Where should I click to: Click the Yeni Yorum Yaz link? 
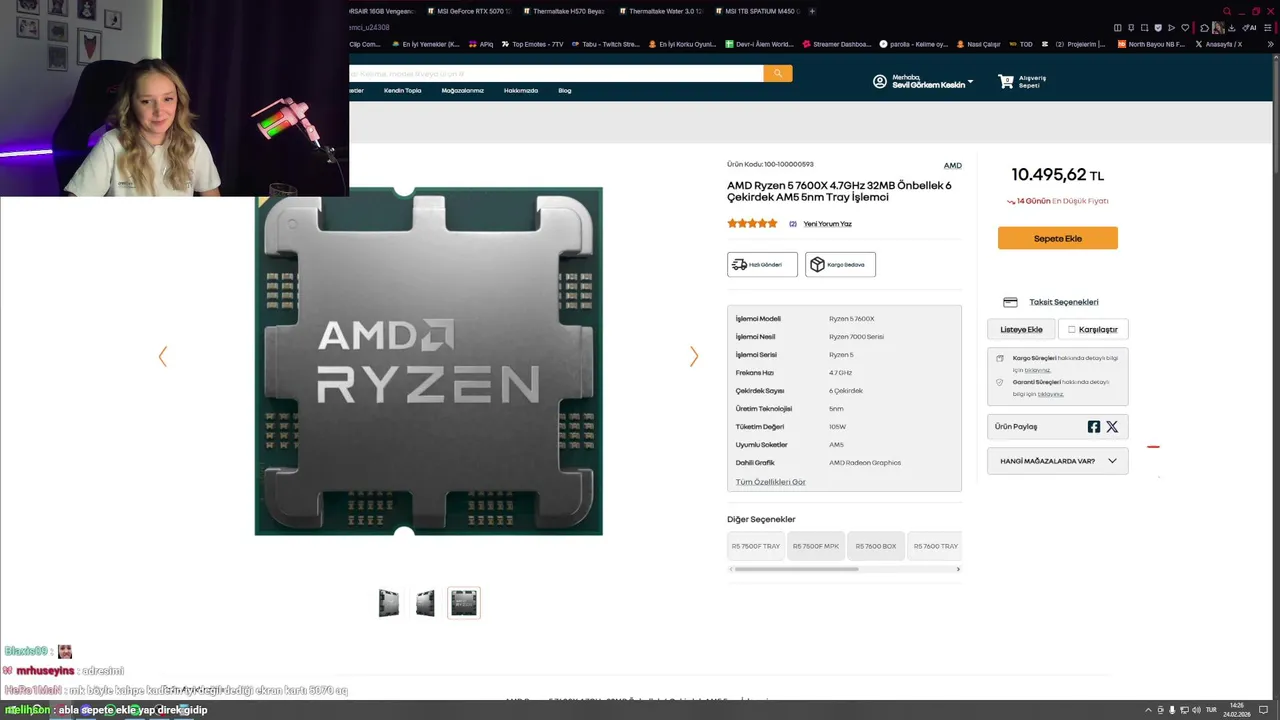tap(827, 224)
